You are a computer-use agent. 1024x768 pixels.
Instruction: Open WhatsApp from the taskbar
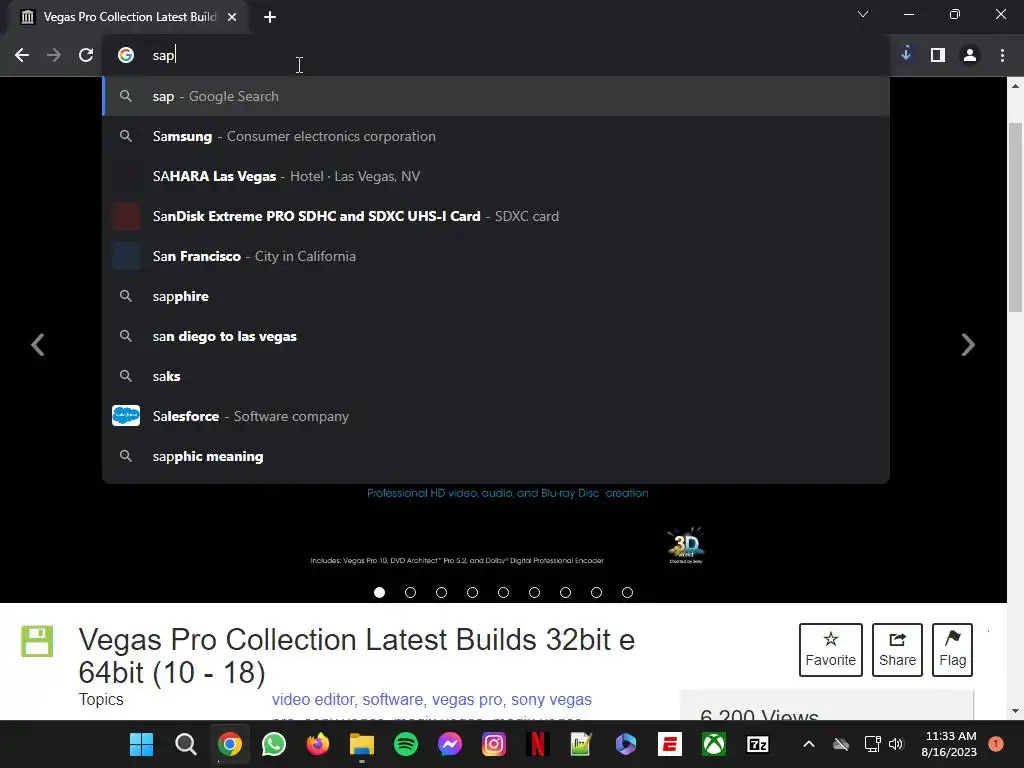coord(274,744)
